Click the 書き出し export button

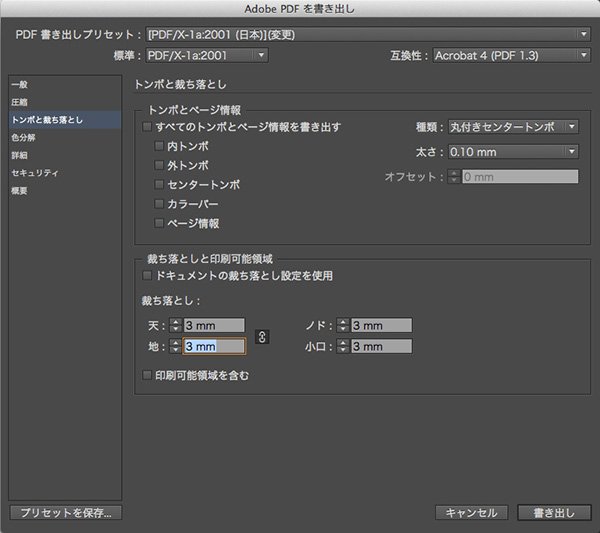click(x=554, y=513)
